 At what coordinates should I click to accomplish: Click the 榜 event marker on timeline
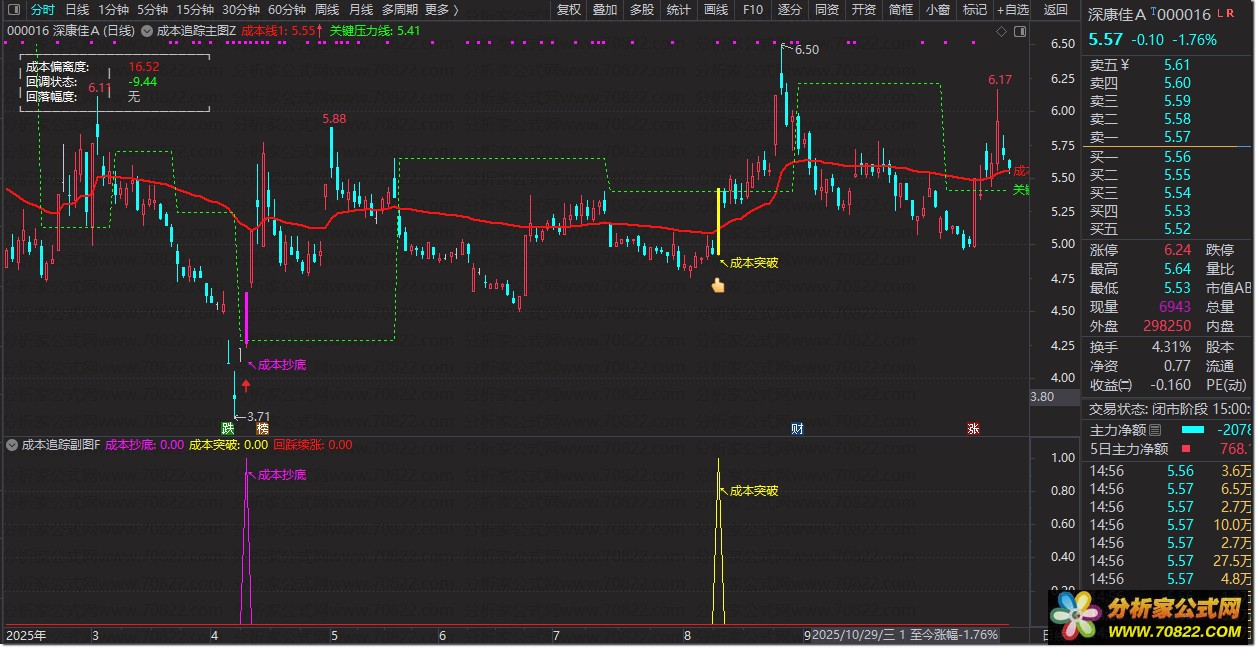pyautogui.click(x=248, y=428)
